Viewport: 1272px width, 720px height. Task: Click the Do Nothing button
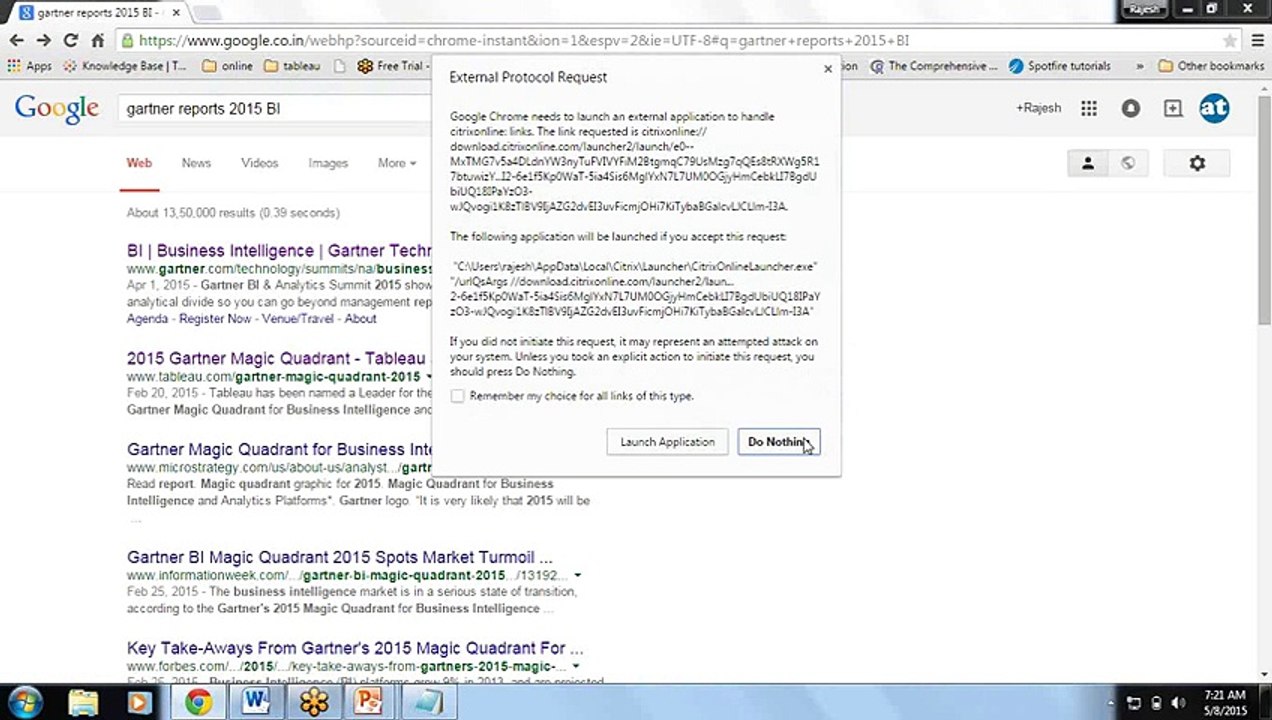point(778,442)
